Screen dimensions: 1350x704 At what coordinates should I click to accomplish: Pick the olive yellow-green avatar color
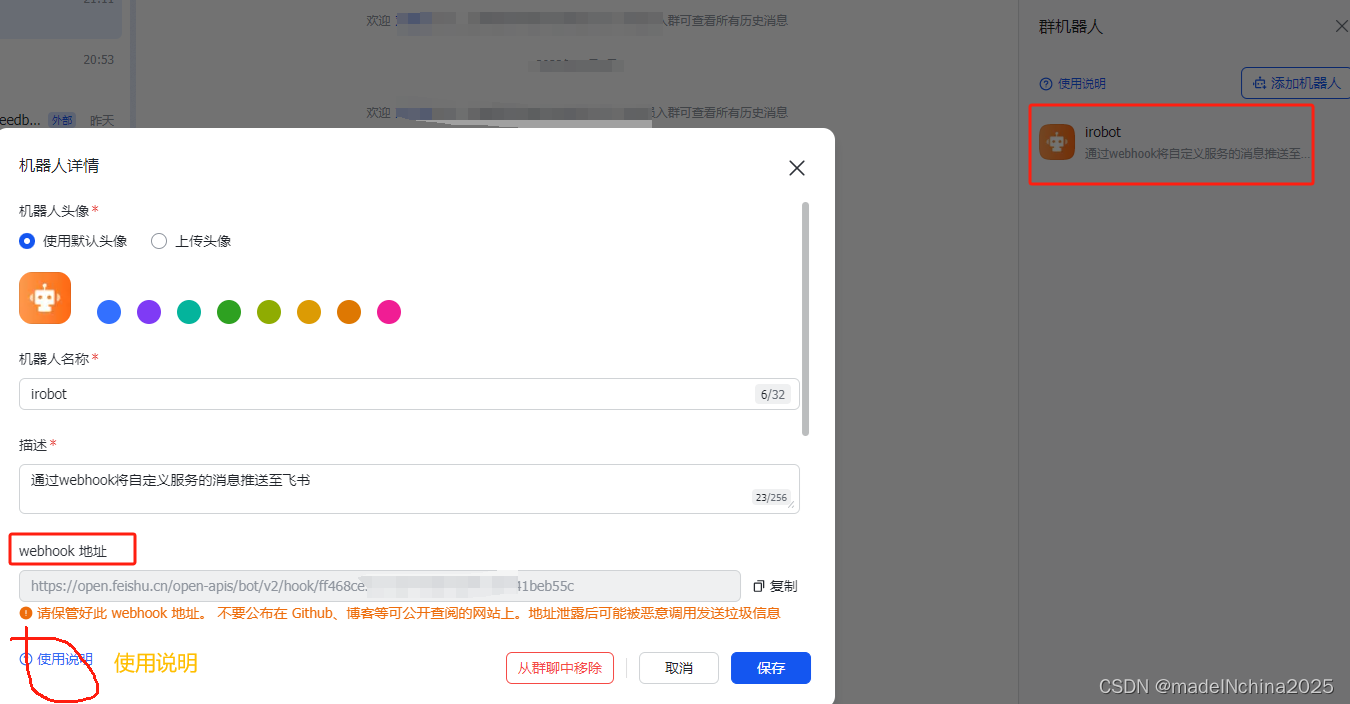(269, 312)
